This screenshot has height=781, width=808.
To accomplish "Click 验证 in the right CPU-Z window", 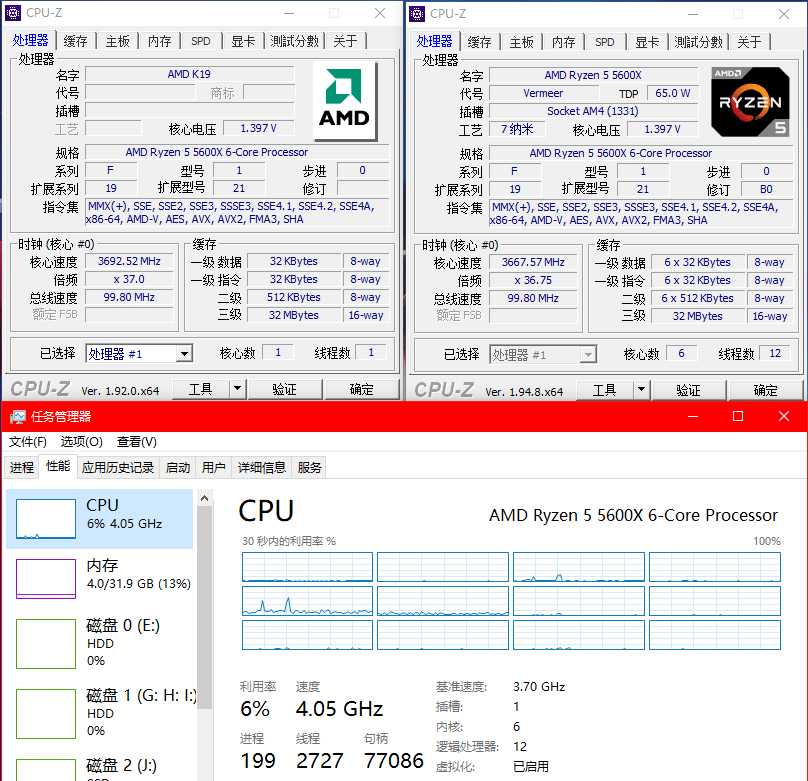I will point(689,390).
